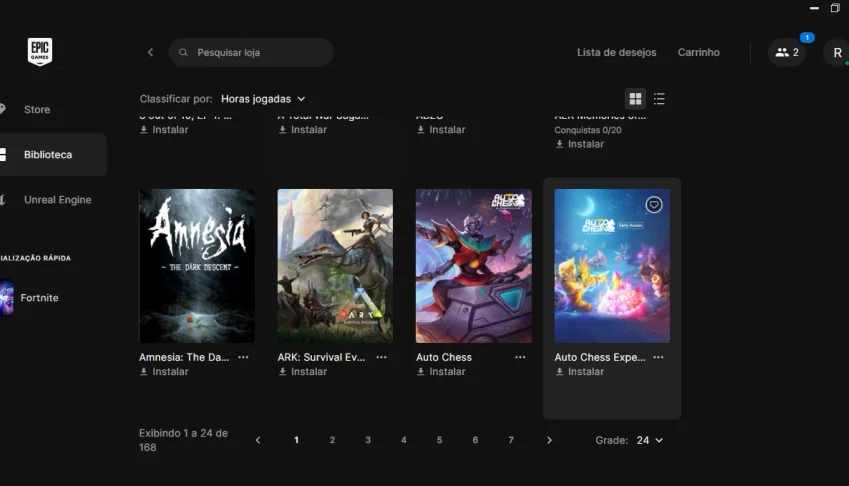Open more options for Auto Chess
This screenshot has height=486, width=849.
520,357
